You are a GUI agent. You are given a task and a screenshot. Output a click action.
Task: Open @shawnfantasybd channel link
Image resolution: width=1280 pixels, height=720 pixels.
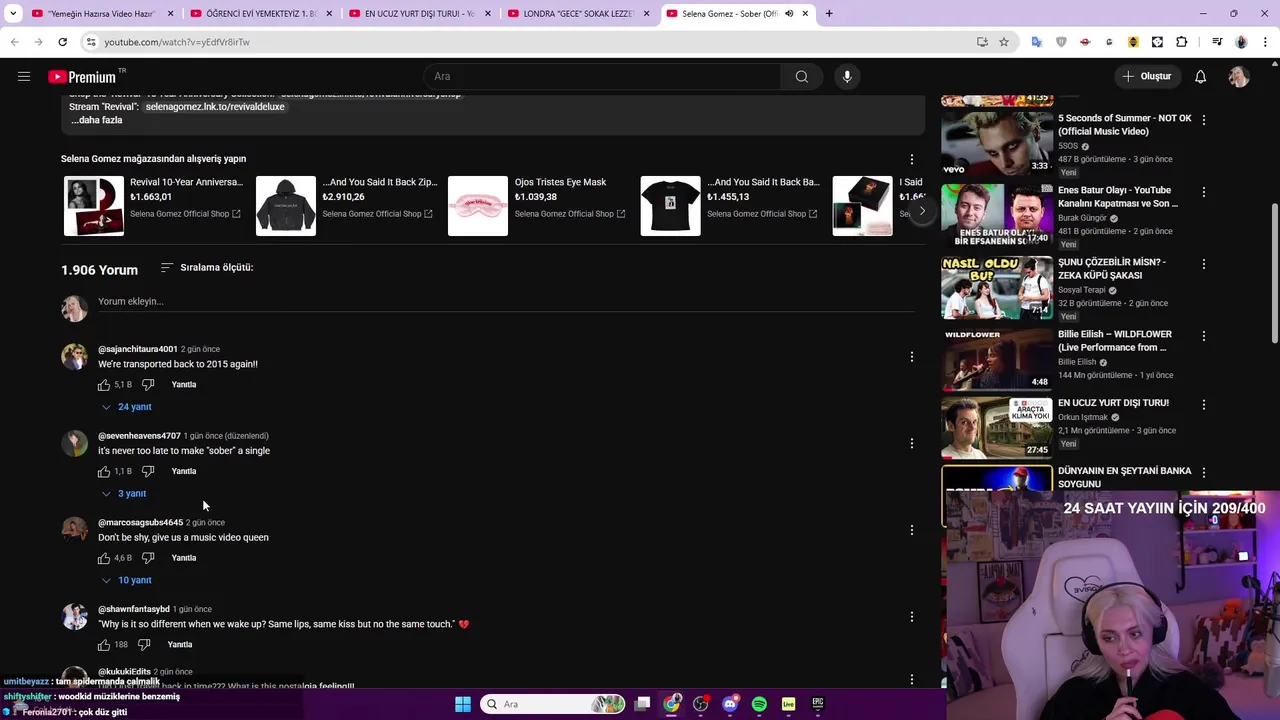[134, 609]
